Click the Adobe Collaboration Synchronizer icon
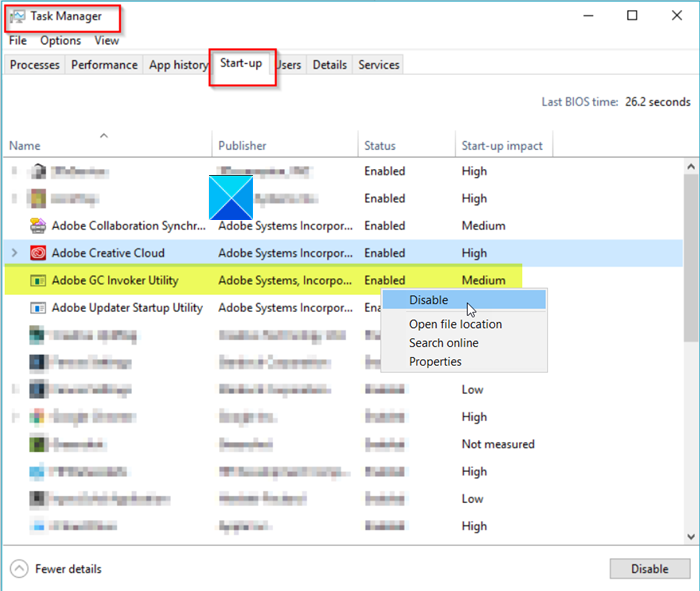This screenshot has width=700, height=591. tap(38, 226)
